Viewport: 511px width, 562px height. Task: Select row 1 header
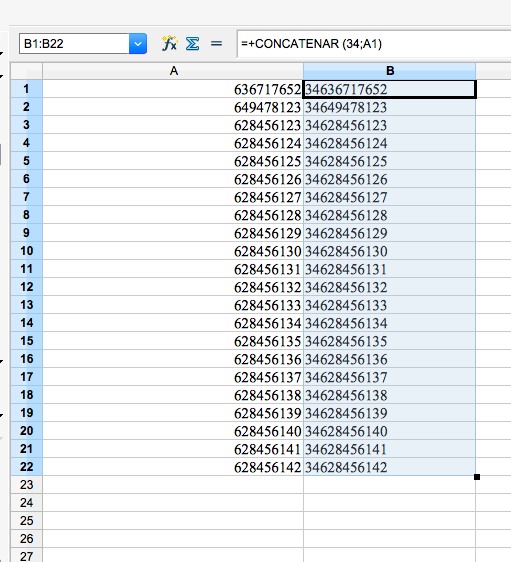[27, 89]
